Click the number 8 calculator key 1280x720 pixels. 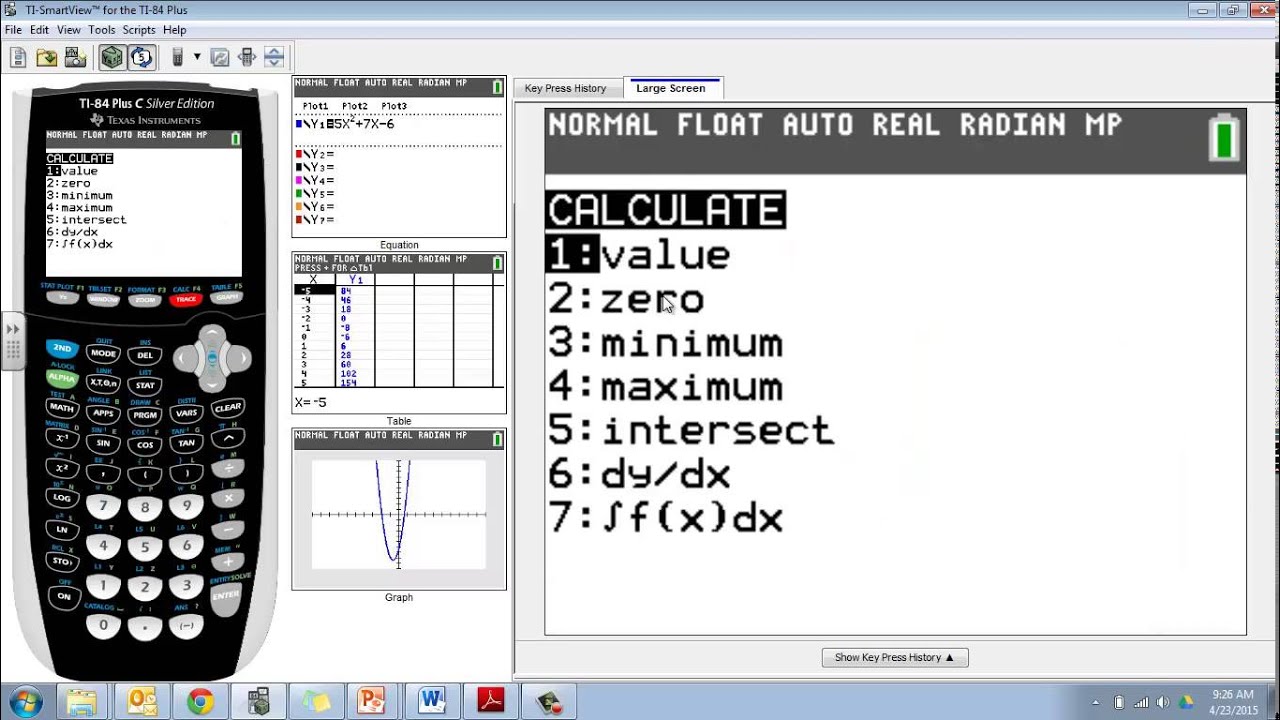coord(145,507)
